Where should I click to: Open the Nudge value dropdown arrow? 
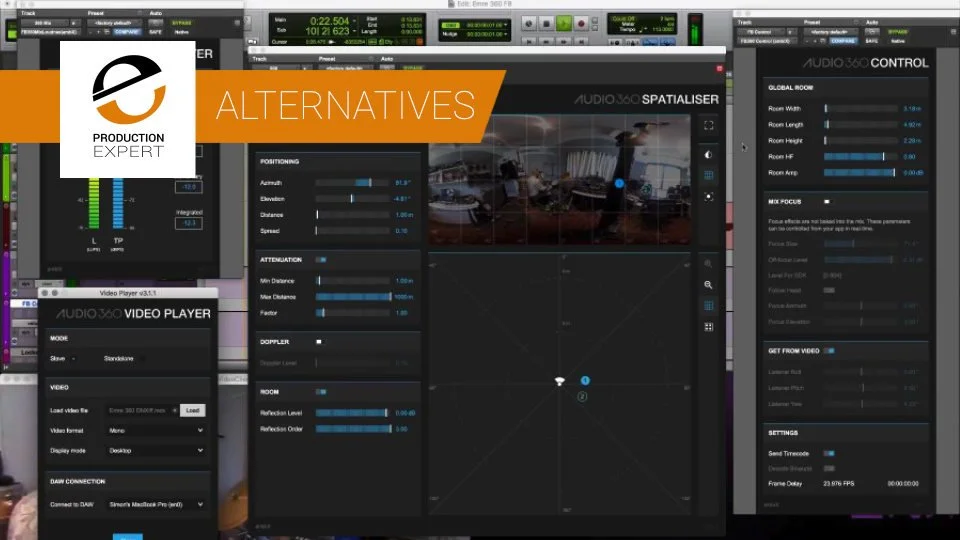click(506, 34)
